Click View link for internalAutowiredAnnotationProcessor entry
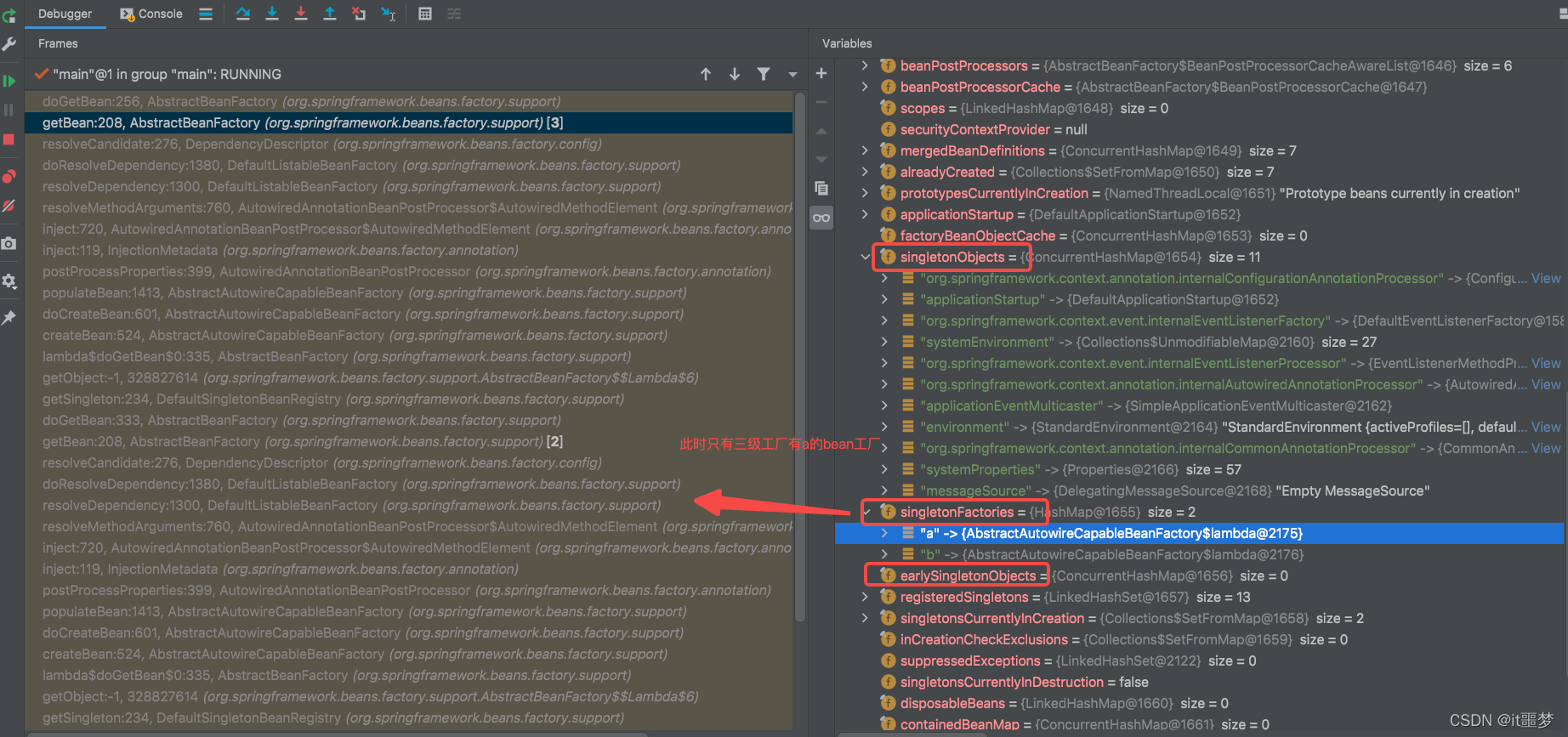Viewport: 1568px width, 737px height. coord(1546,384)
